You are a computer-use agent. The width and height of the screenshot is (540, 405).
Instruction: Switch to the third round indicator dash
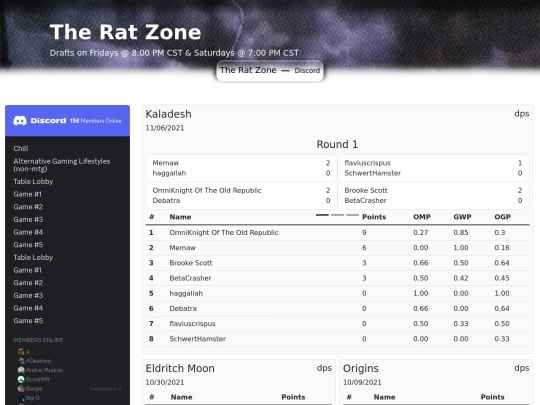[353, 215]
